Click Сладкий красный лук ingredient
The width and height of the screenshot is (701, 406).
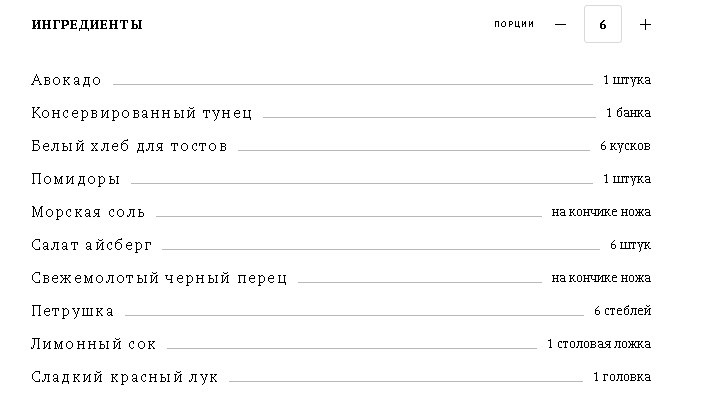(x=125, y=377)
